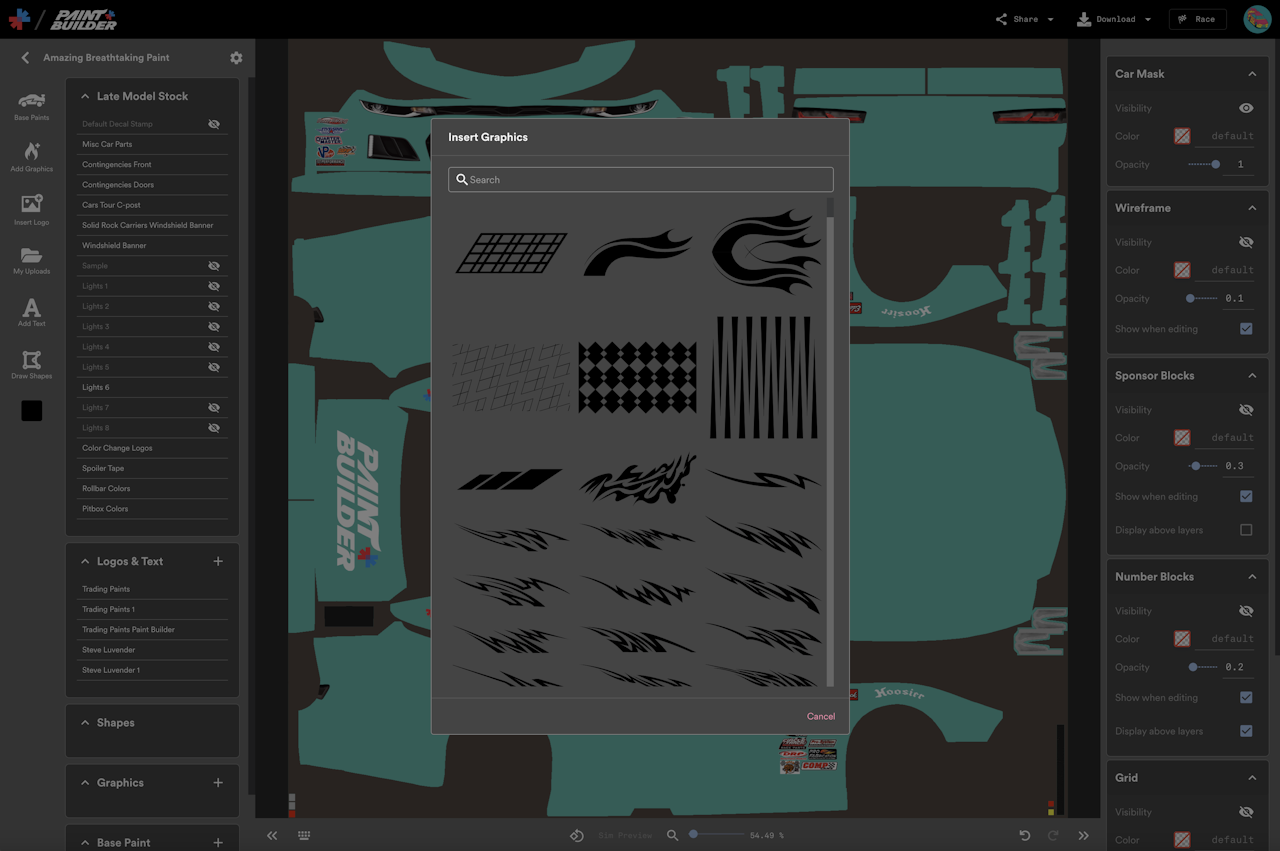Show the hidden Lights 1 layer
Screen dimensions: 1280x851
point(213,286)
